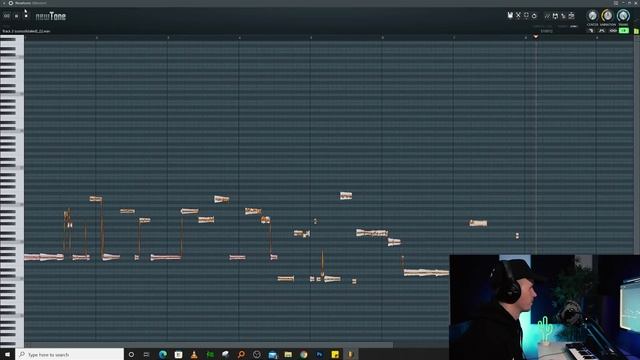Open VLC media player from the taskbar
The height and width of the screenshot is (360, 640).
pos(194,354)
